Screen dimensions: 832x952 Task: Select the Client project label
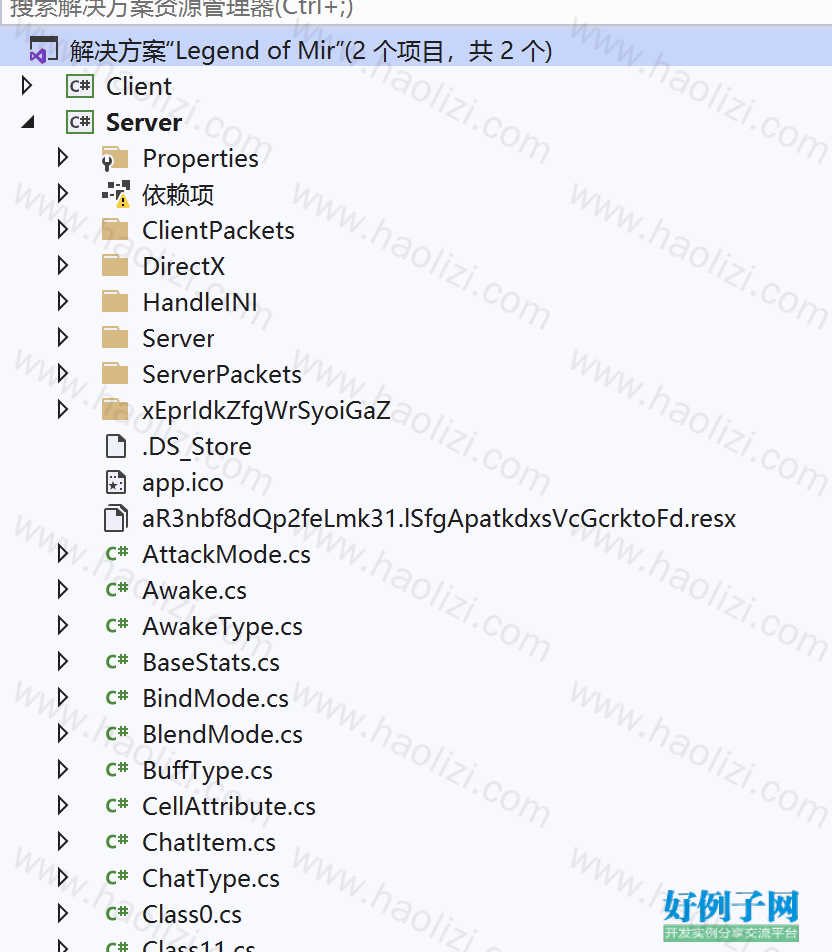point(139,86)
